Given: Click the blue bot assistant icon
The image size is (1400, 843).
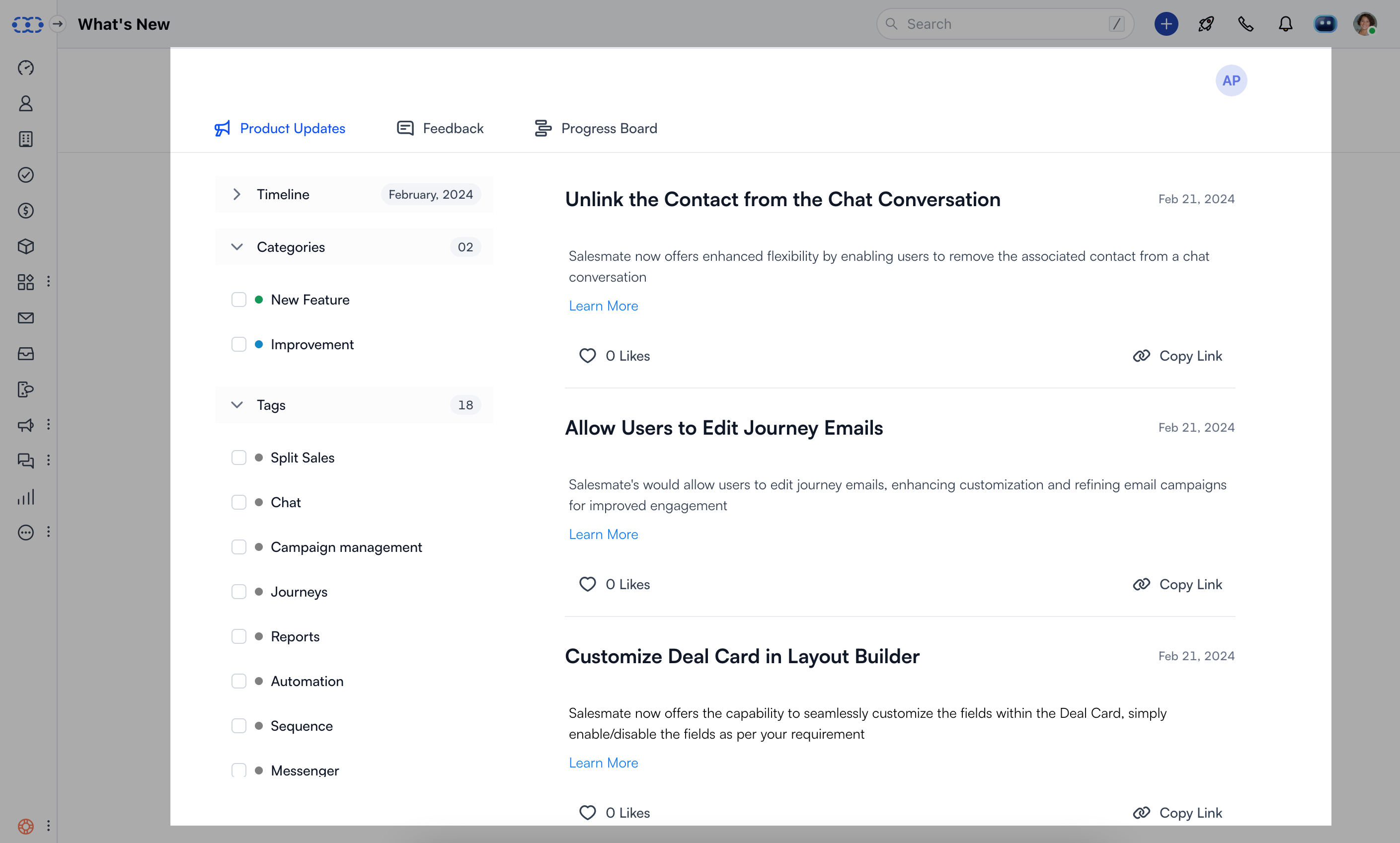Looking at the screenshot, I should (1325, 24).
